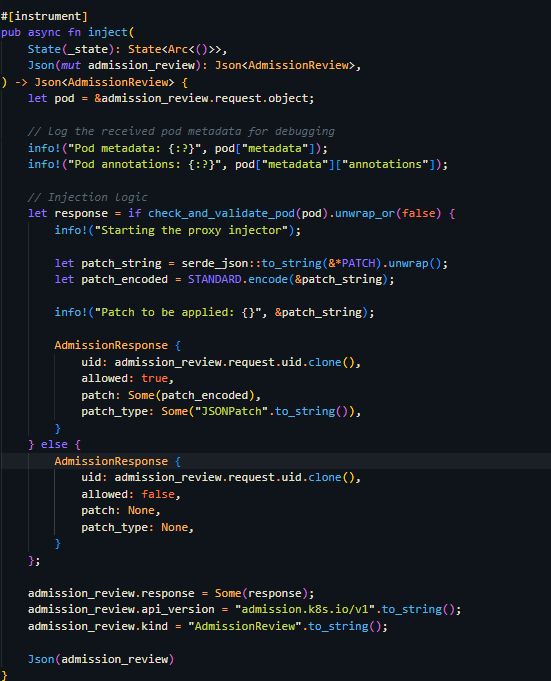Click the else keyword
The image size is (551, 681).
click(54, 445)
